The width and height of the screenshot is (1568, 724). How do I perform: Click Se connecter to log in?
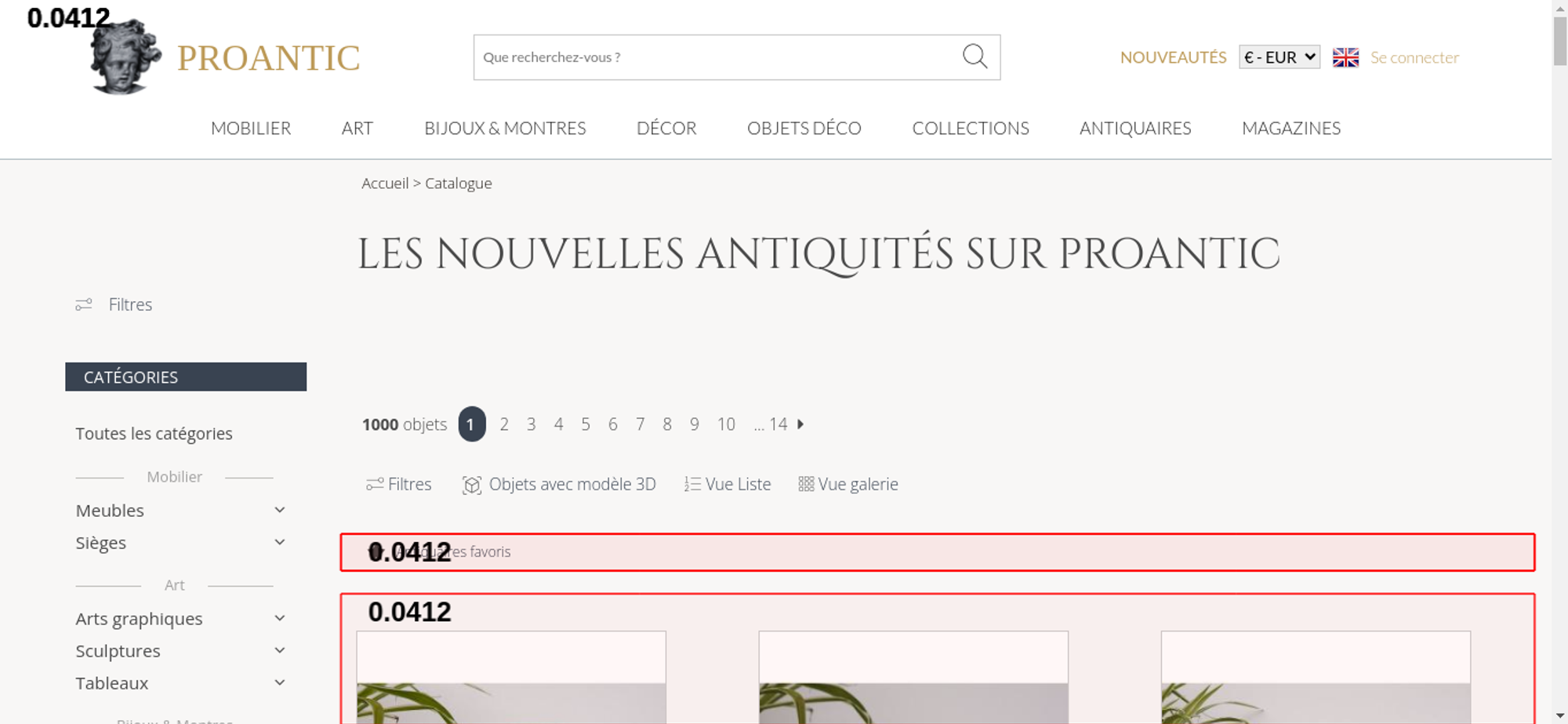click(1414, 57)
